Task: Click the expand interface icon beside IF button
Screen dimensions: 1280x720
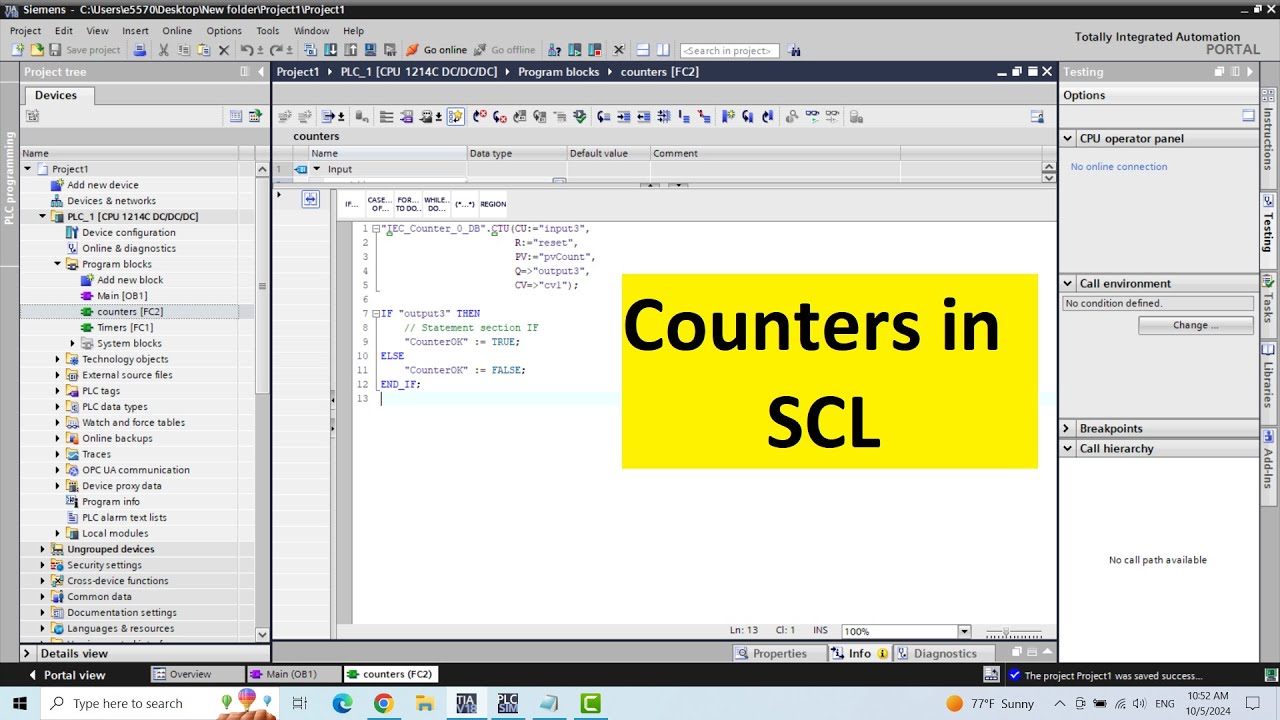Action: coord(310,199)
